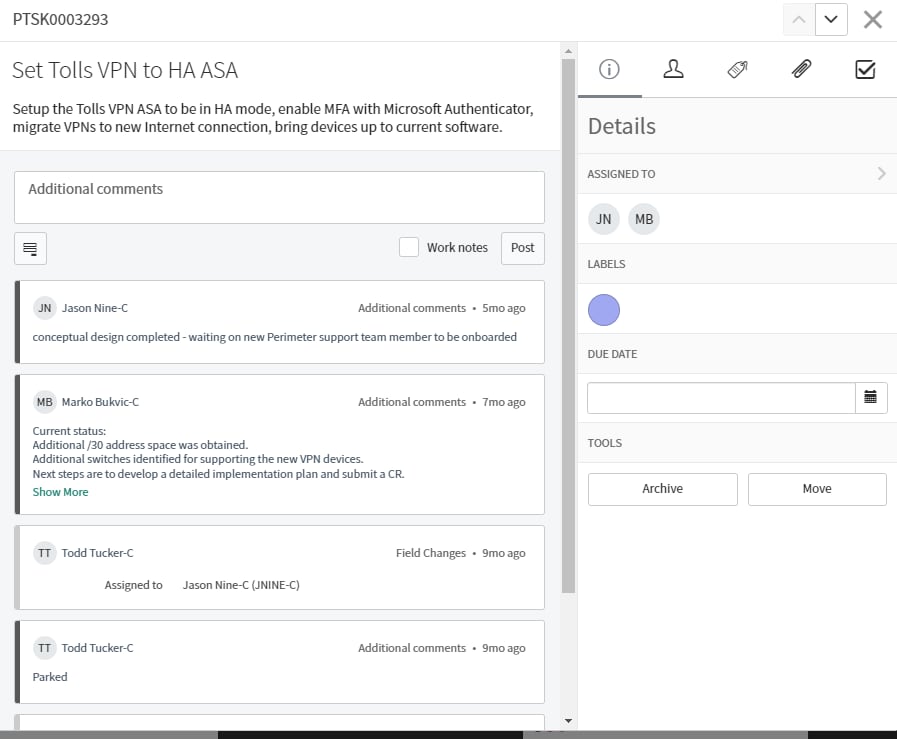Enable the Work notes checkbox
The width and height of the screenshot is (897, 739).
tap(408, 248)
